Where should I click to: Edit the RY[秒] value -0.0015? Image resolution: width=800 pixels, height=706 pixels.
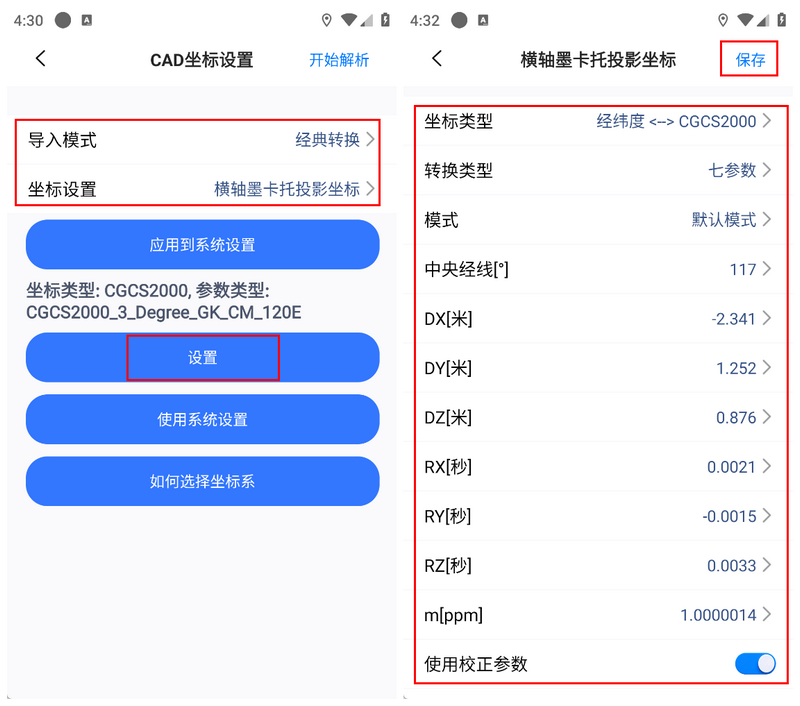pos(597,516)
